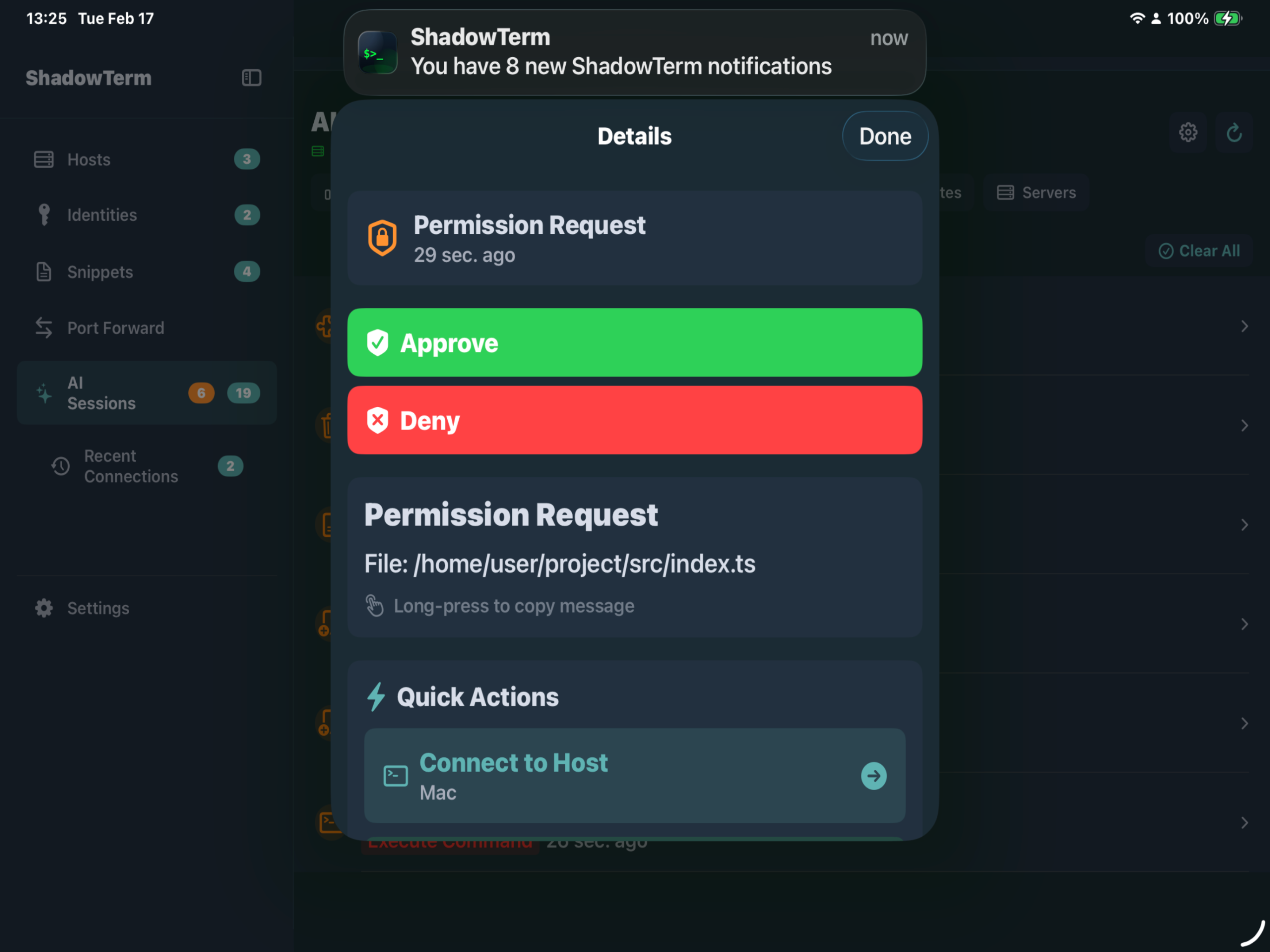Tap the ShadowTerm sidebar title
This screenshot has width=1270, height=952.
[x=88, y=78]
